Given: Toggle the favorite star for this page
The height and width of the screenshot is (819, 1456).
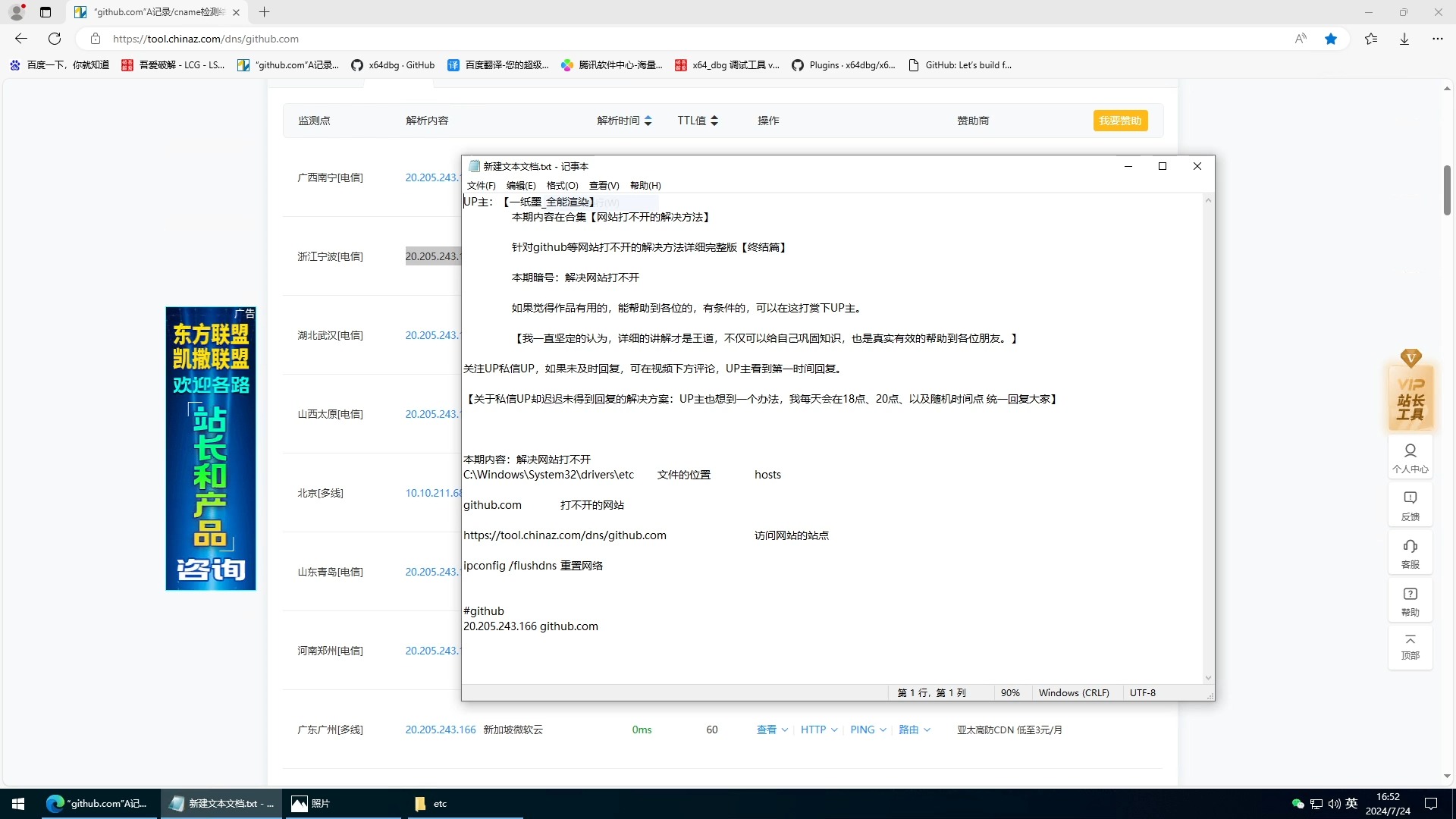Looking at the screenshot, I should [1332, 39].
